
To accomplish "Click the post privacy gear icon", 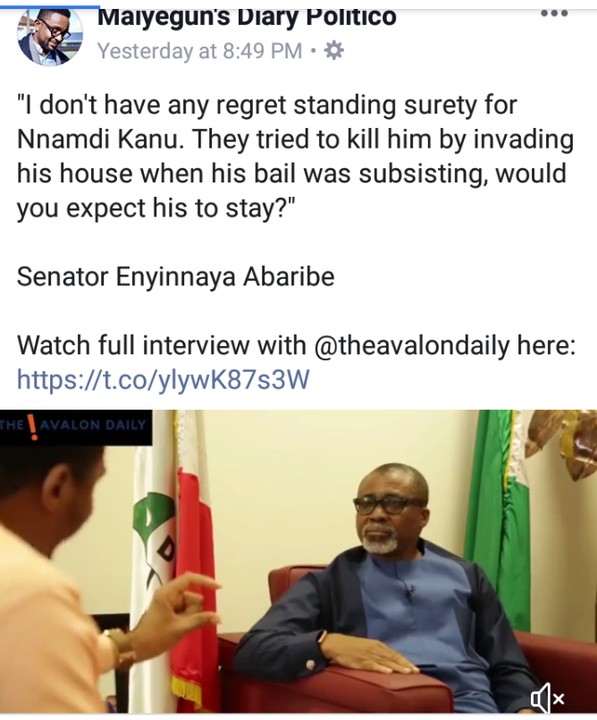I will pos(334,51).
